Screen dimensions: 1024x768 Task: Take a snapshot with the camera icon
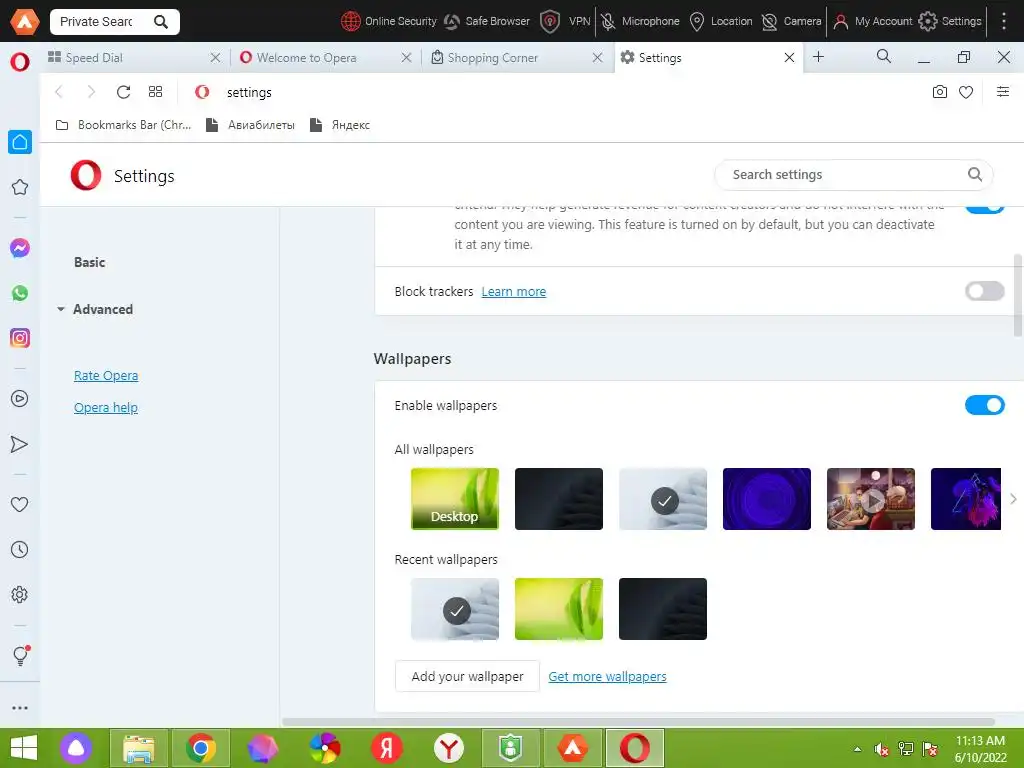(939, 92)
